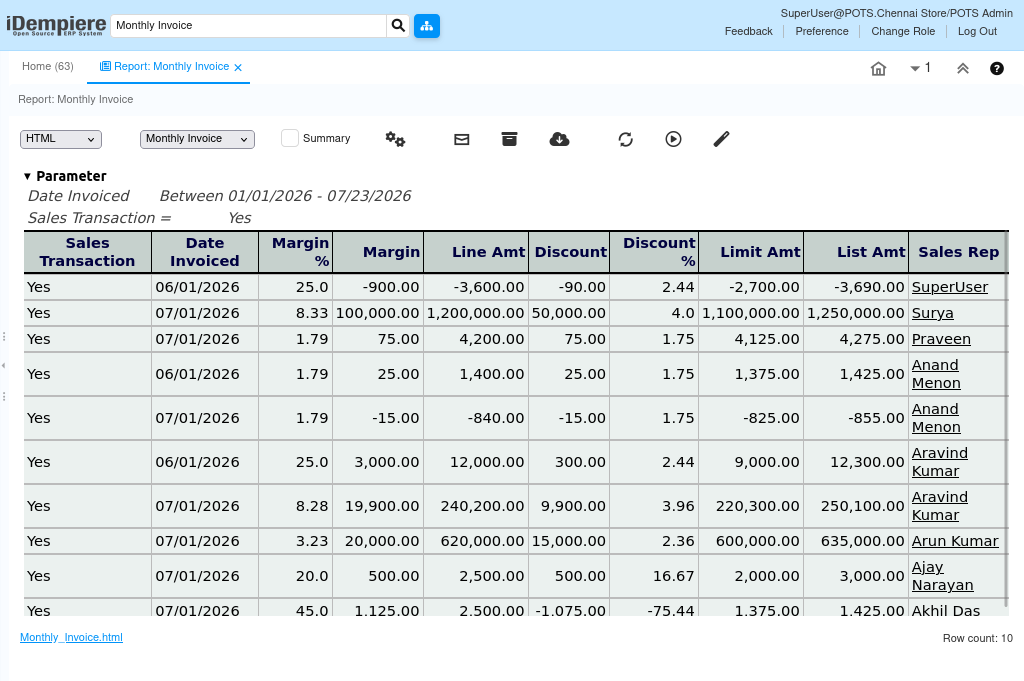Click Log Out
The width and height of the screenshot is (1024, 681).
977,31
